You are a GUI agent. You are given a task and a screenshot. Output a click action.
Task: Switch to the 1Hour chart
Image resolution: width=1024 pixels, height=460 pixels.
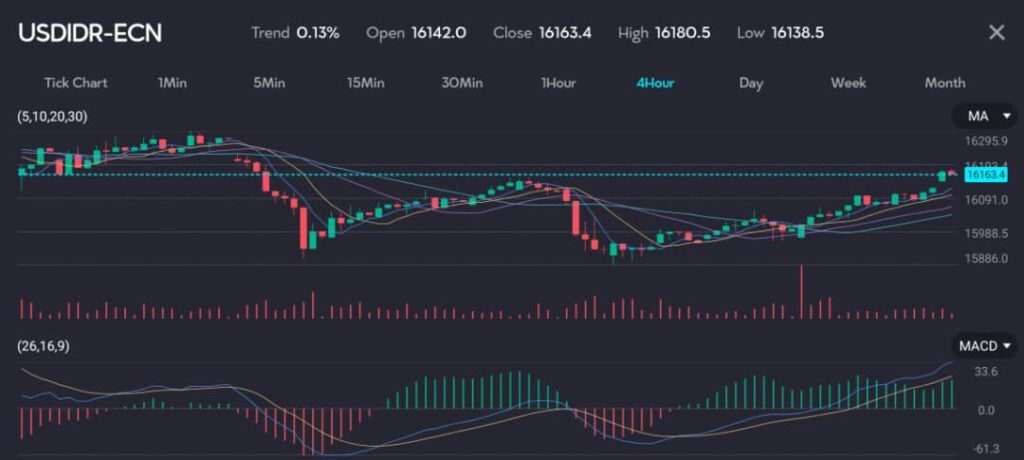558,83
